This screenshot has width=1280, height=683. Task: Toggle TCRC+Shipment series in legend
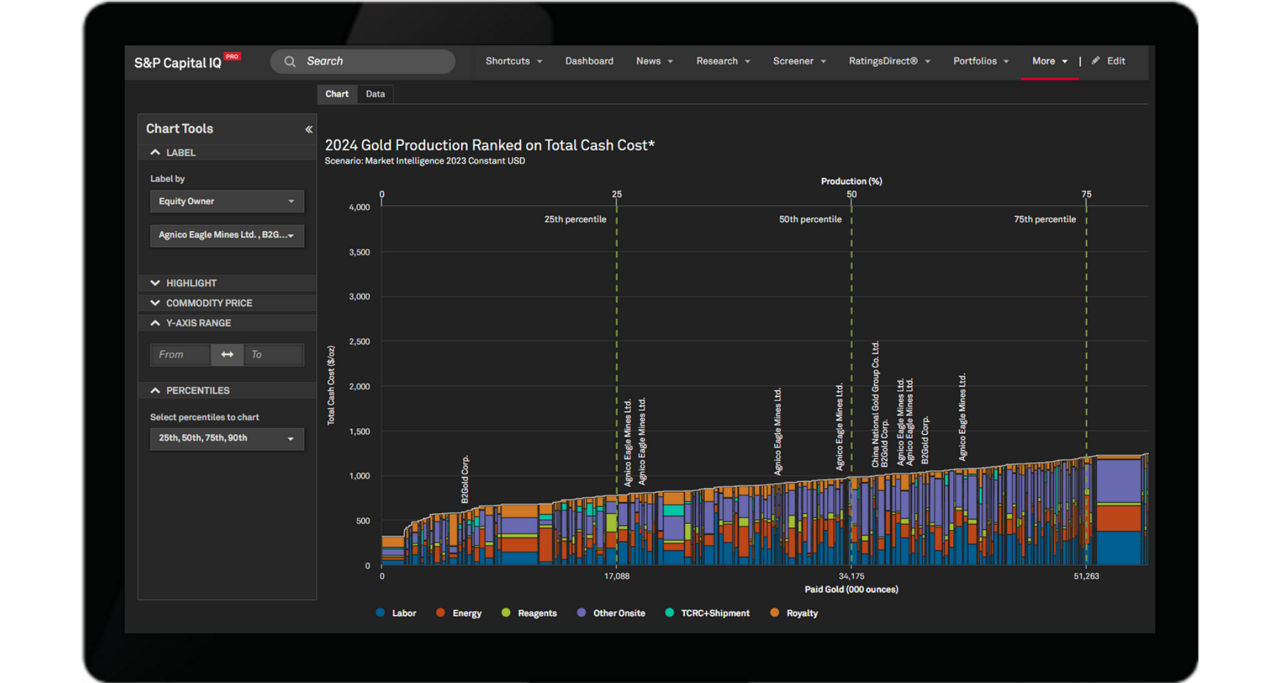click(707, 613)
